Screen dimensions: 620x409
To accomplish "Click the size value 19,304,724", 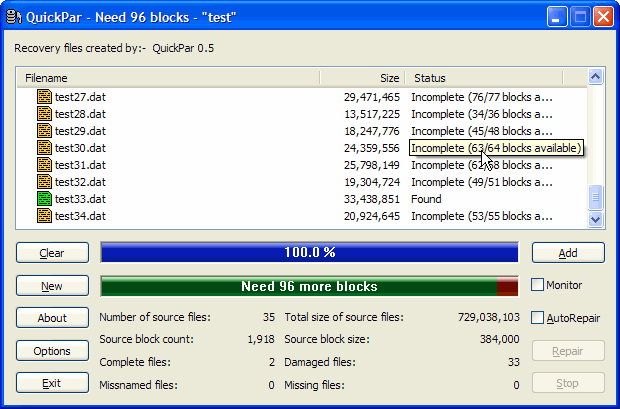I will tap(372, 182).
